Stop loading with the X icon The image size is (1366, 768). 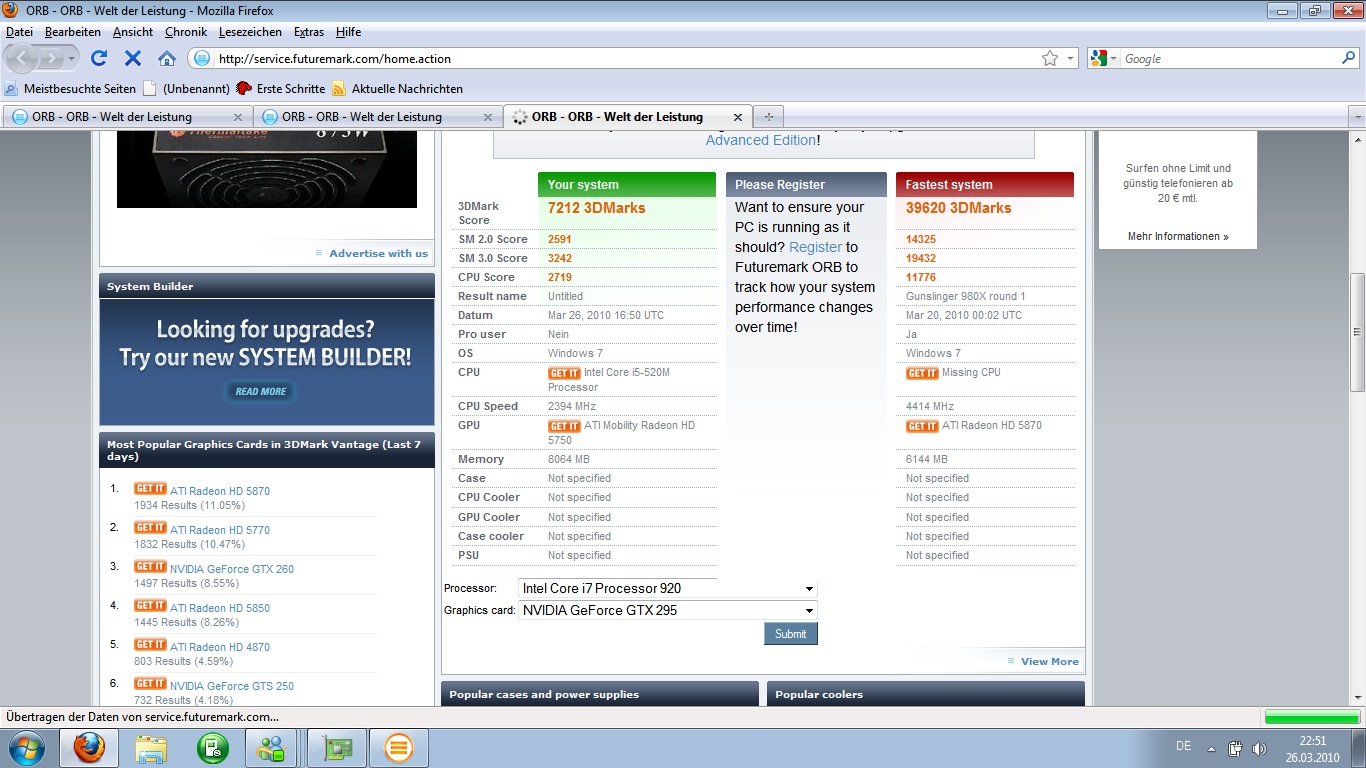[x=133, y=58]
